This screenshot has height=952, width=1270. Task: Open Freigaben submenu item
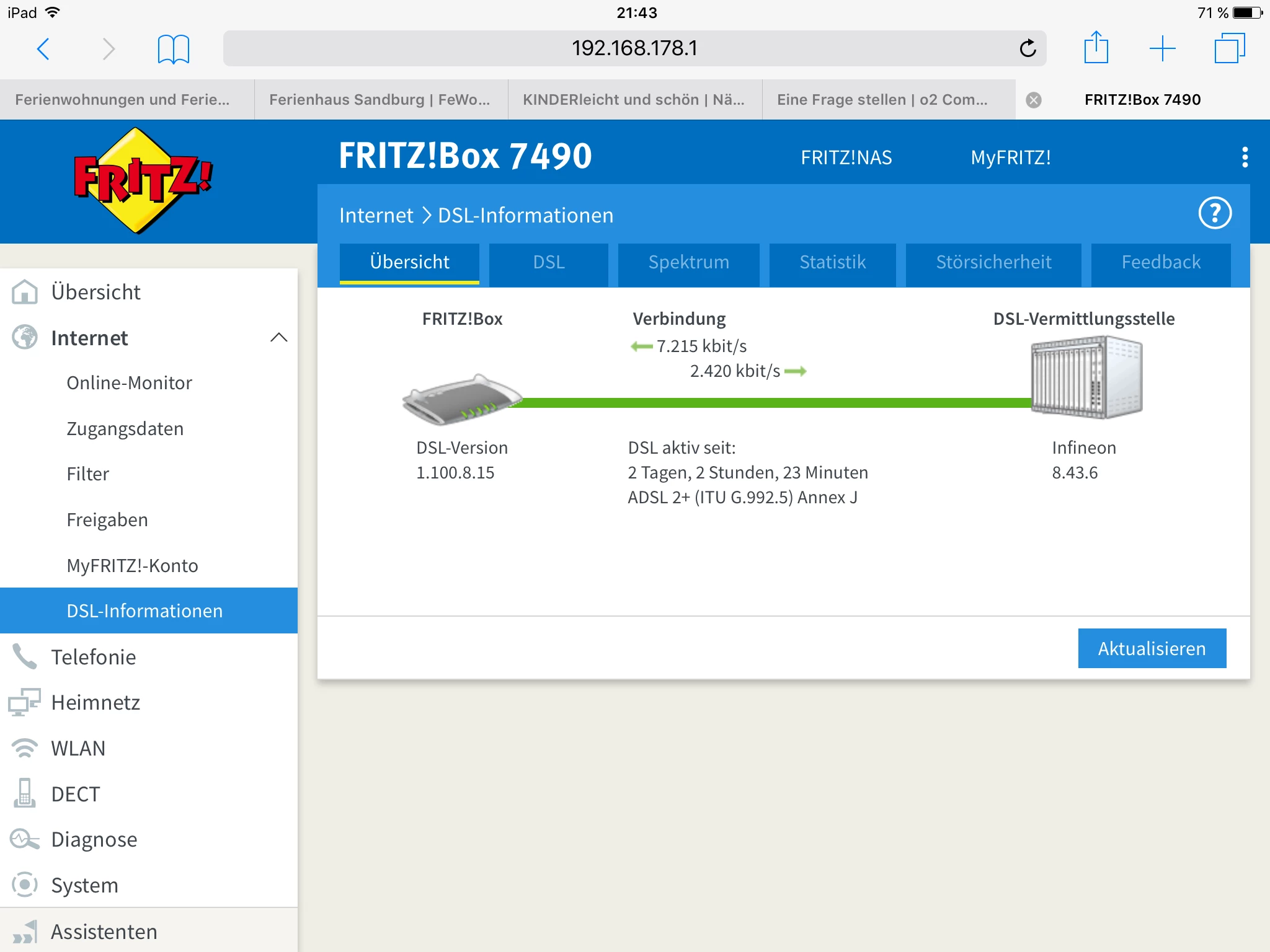(149, 520)
